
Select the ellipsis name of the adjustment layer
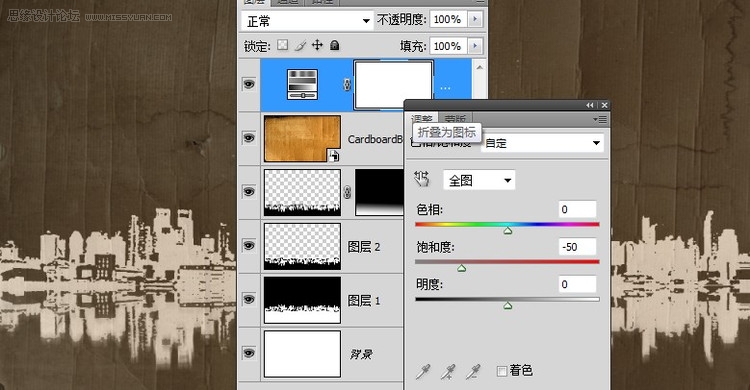[445, 88]
